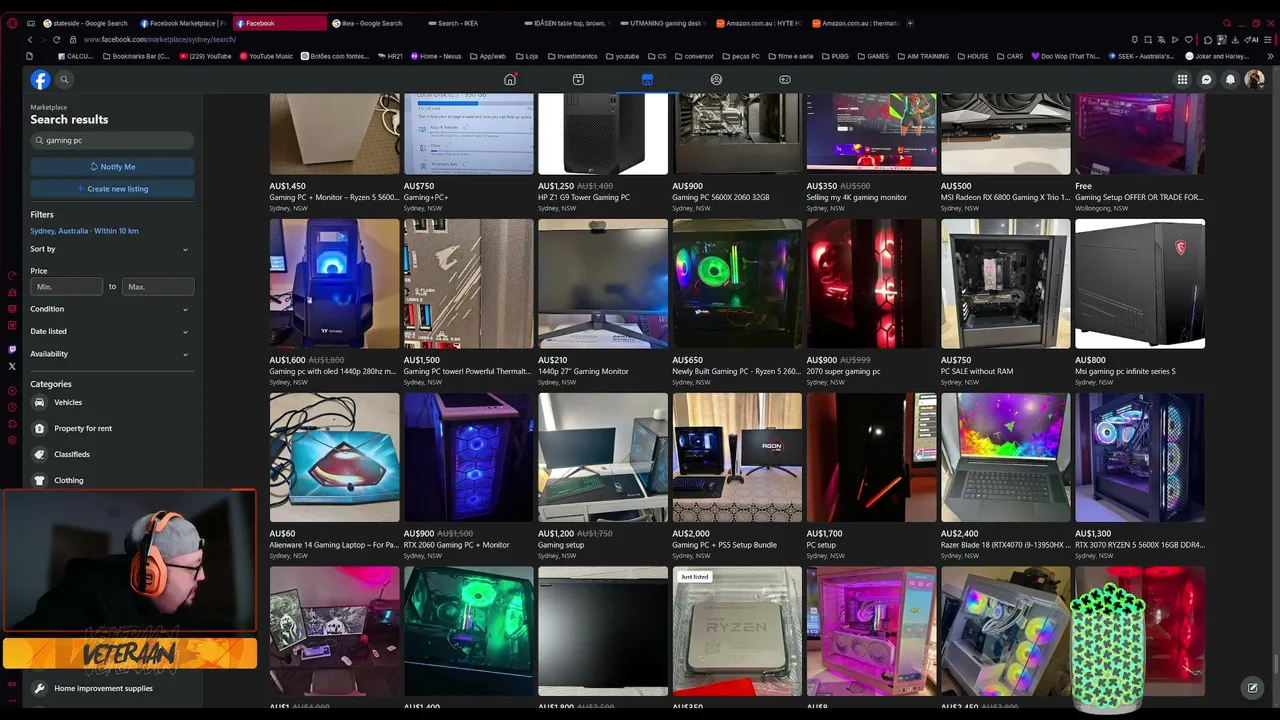The image size is (1280, 720).
Task: Go back with the browser back arrow
Action: pos(30,40)
